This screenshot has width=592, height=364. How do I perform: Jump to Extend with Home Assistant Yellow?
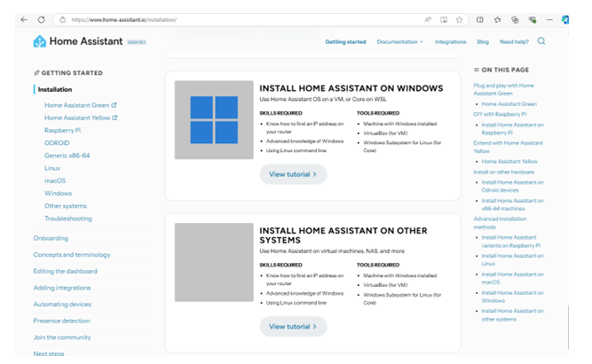coord(508,147)
